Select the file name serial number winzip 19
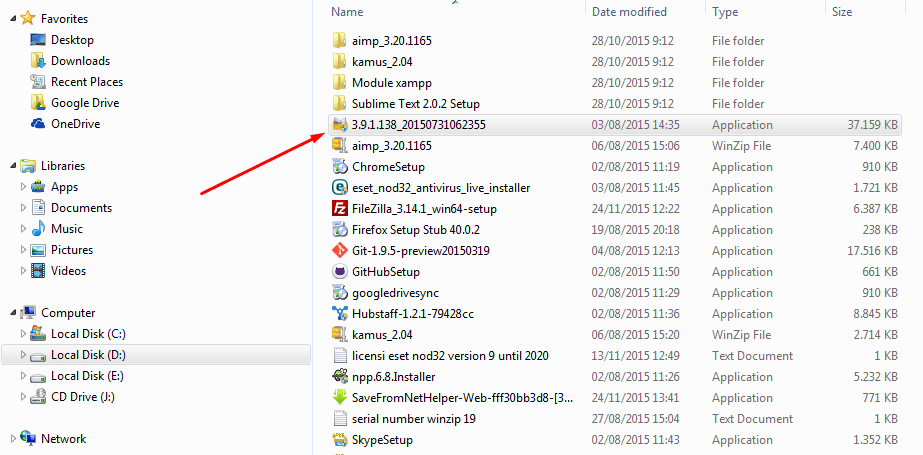Image resolution: width=923 pixels, height=455 pixels. pos(414,419)
